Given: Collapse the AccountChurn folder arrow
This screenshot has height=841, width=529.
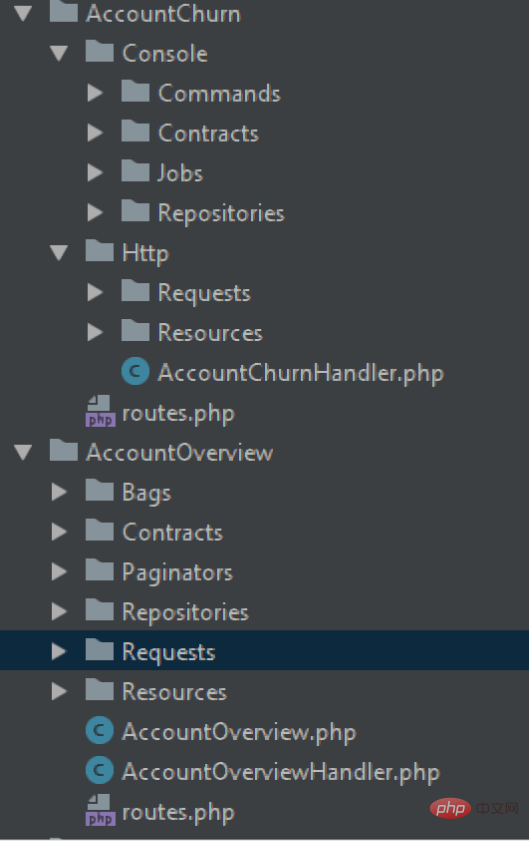Looking at the screenshot, I should coord(23,13).
